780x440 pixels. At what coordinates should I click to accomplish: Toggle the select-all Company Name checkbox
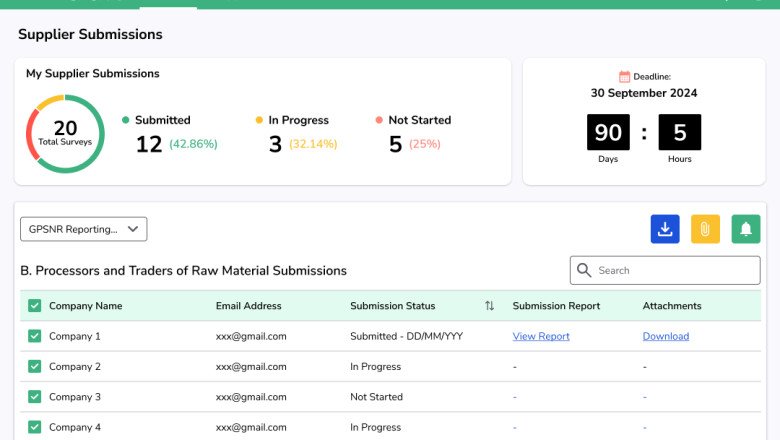point(34,306)
